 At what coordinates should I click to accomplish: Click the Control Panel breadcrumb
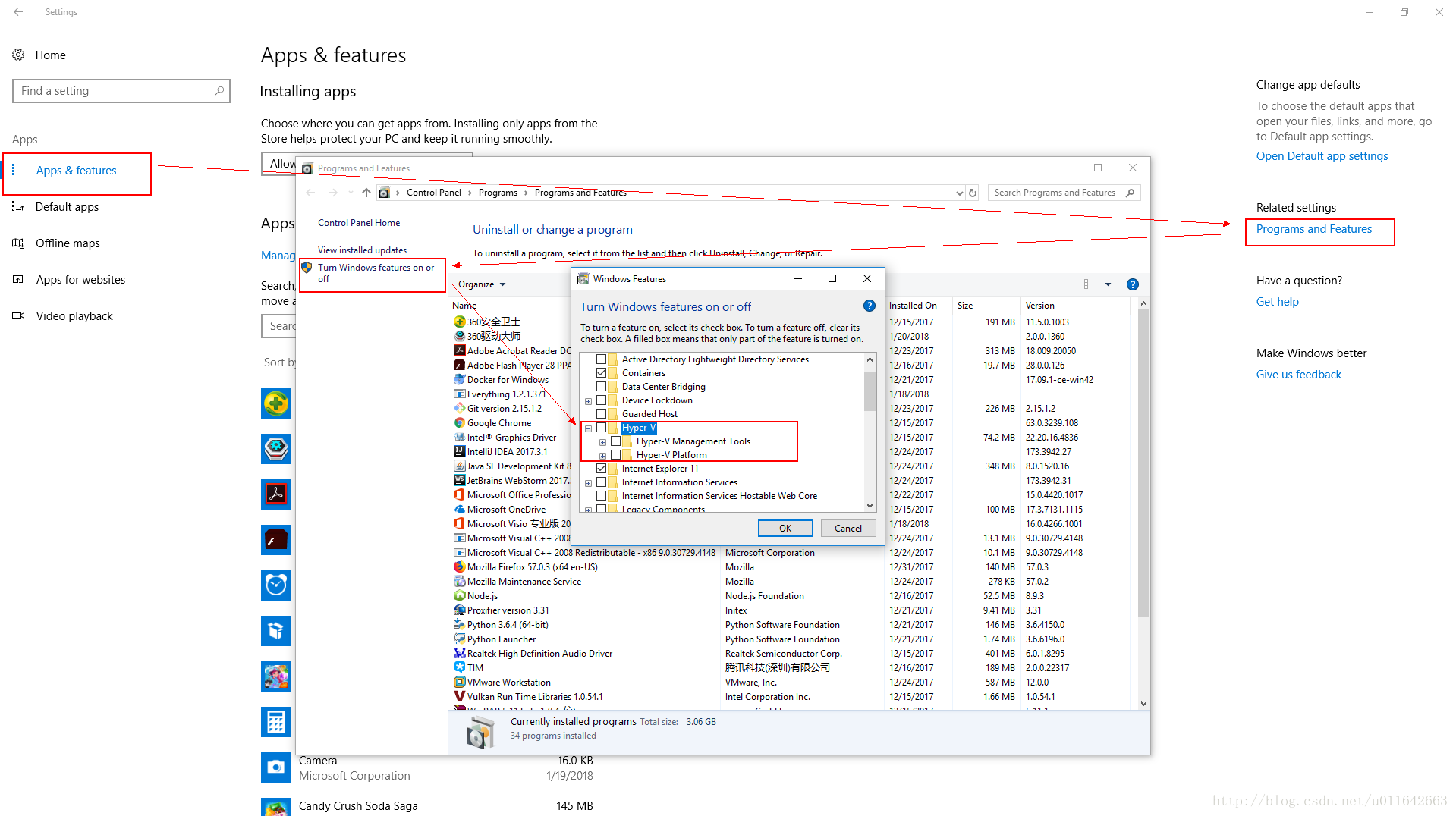[x=433, y=193]
